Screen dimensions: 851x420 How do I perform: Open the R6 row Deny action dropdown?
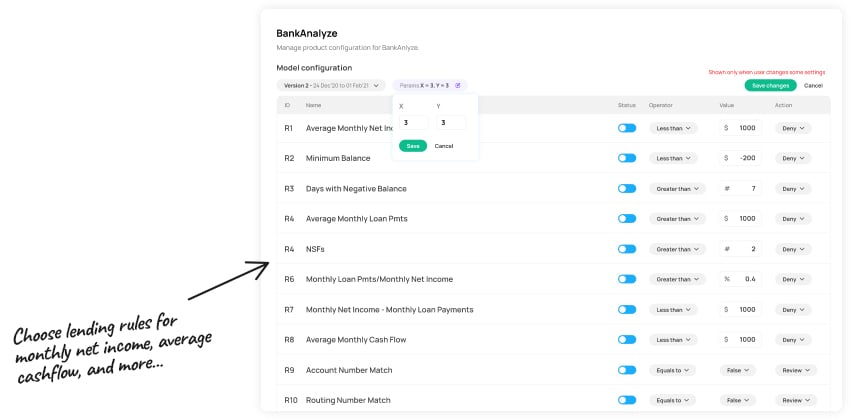point(793,279)
